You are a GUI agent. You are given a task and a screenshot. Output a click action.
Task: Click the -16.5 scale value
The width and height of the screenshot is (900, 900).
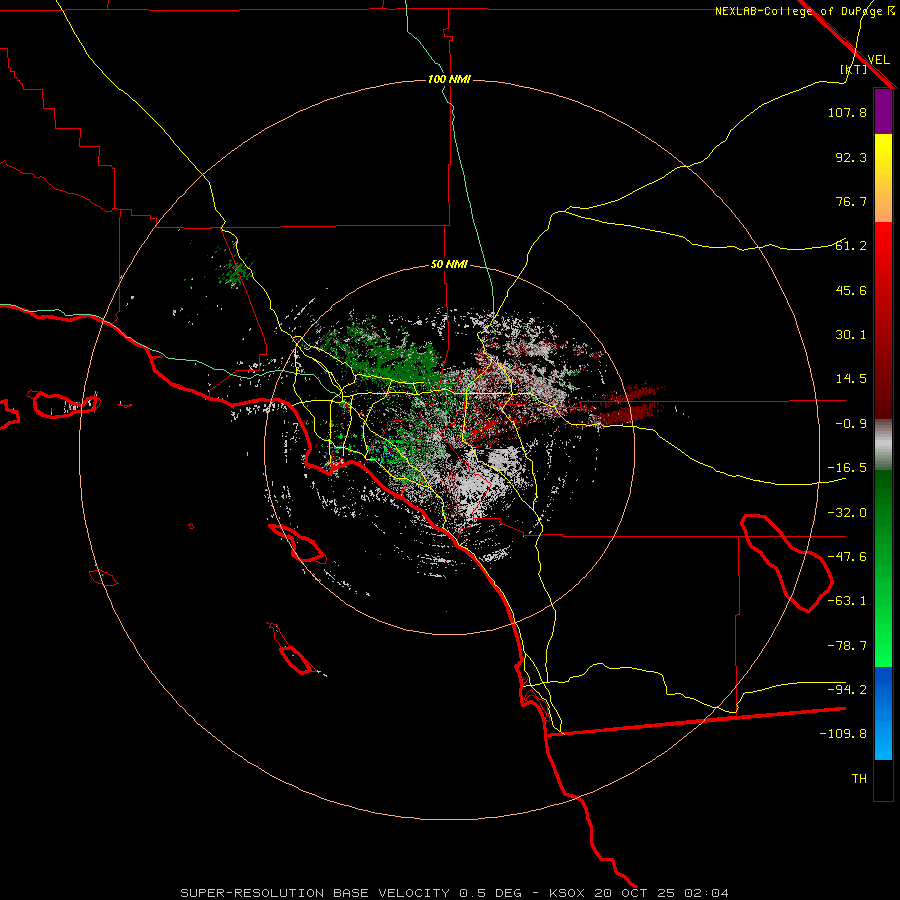847,468
